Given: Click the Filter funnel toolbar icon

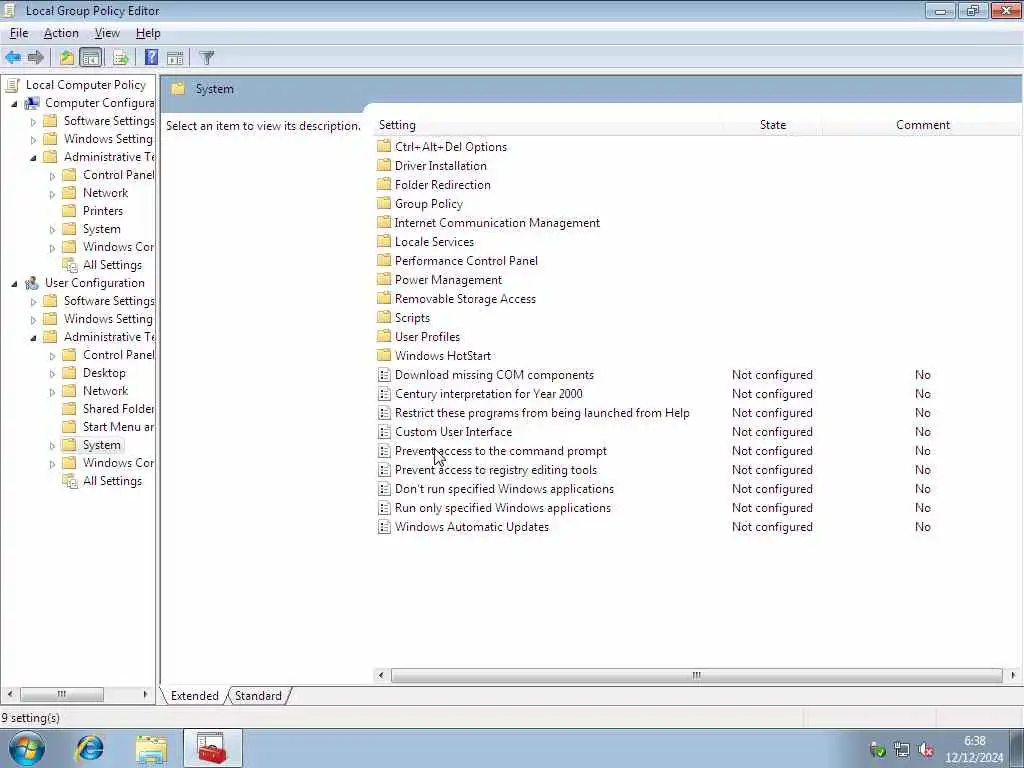Looking at the screenshot, I should click(206, 57).
